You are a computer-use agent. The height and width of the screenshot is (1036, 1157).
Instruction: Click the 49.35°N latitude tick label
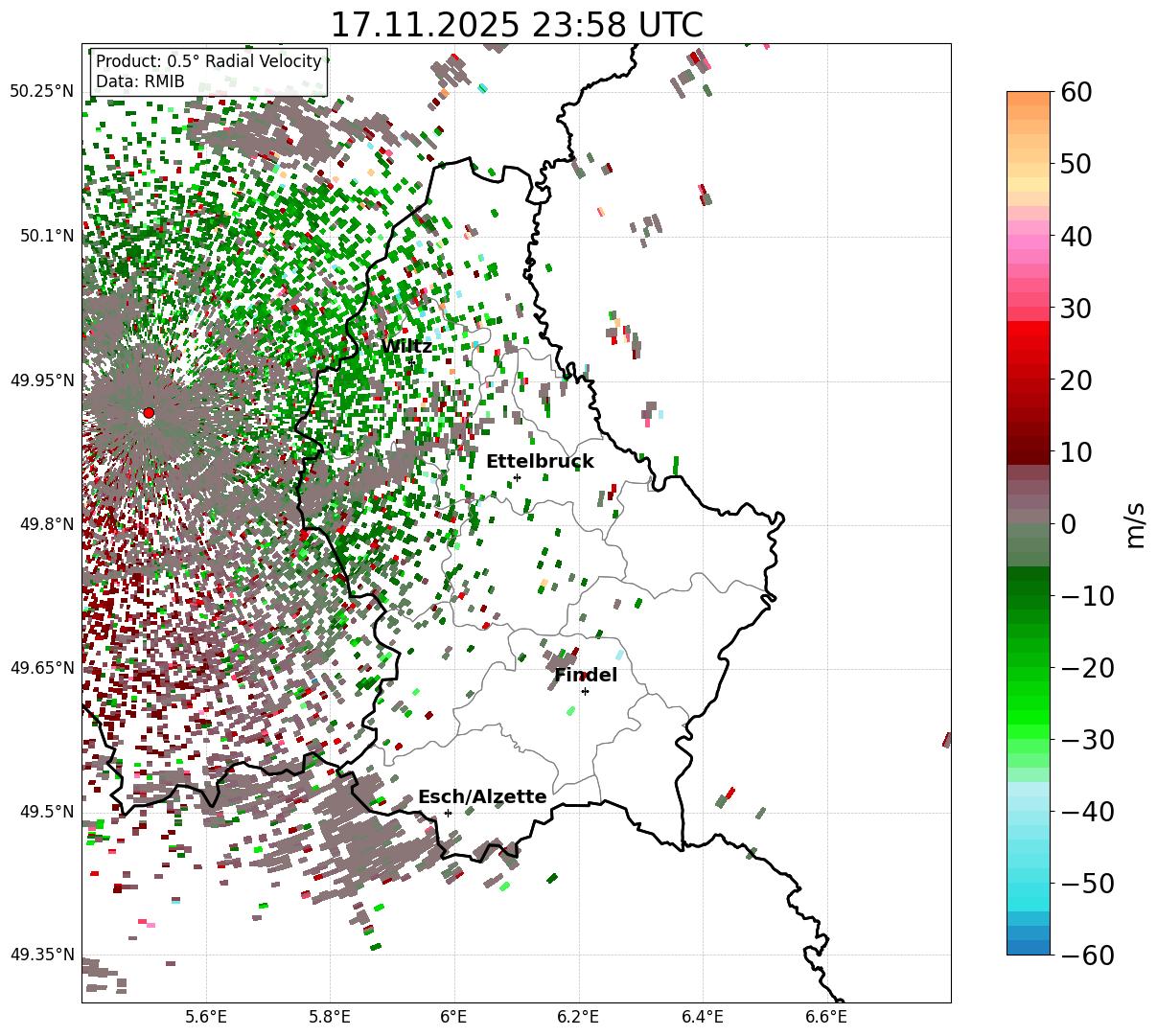42,955
